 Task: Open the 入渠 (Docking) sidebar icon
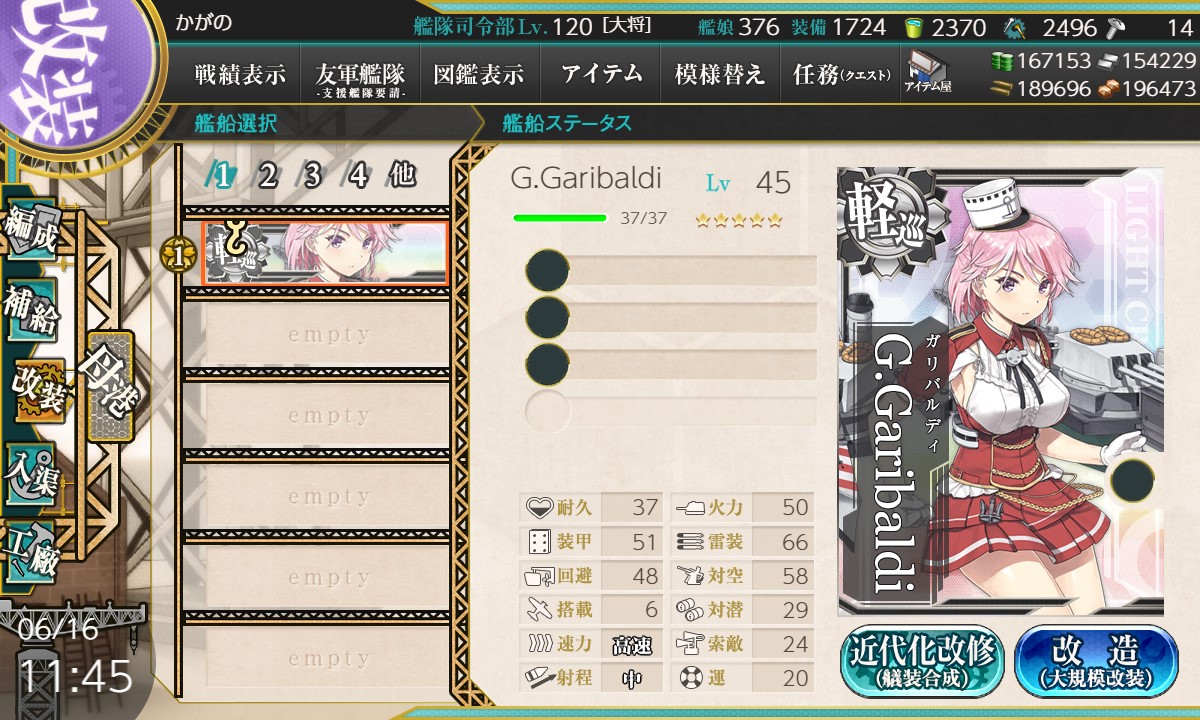click(32, 471)
